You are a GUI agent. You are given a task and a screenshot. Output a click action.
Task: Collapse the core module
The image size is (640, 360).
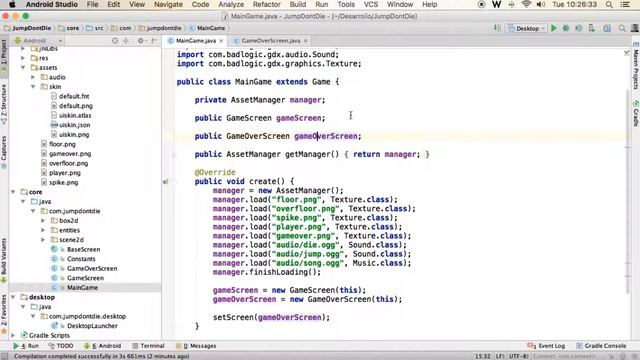click(x=13, y=192)
